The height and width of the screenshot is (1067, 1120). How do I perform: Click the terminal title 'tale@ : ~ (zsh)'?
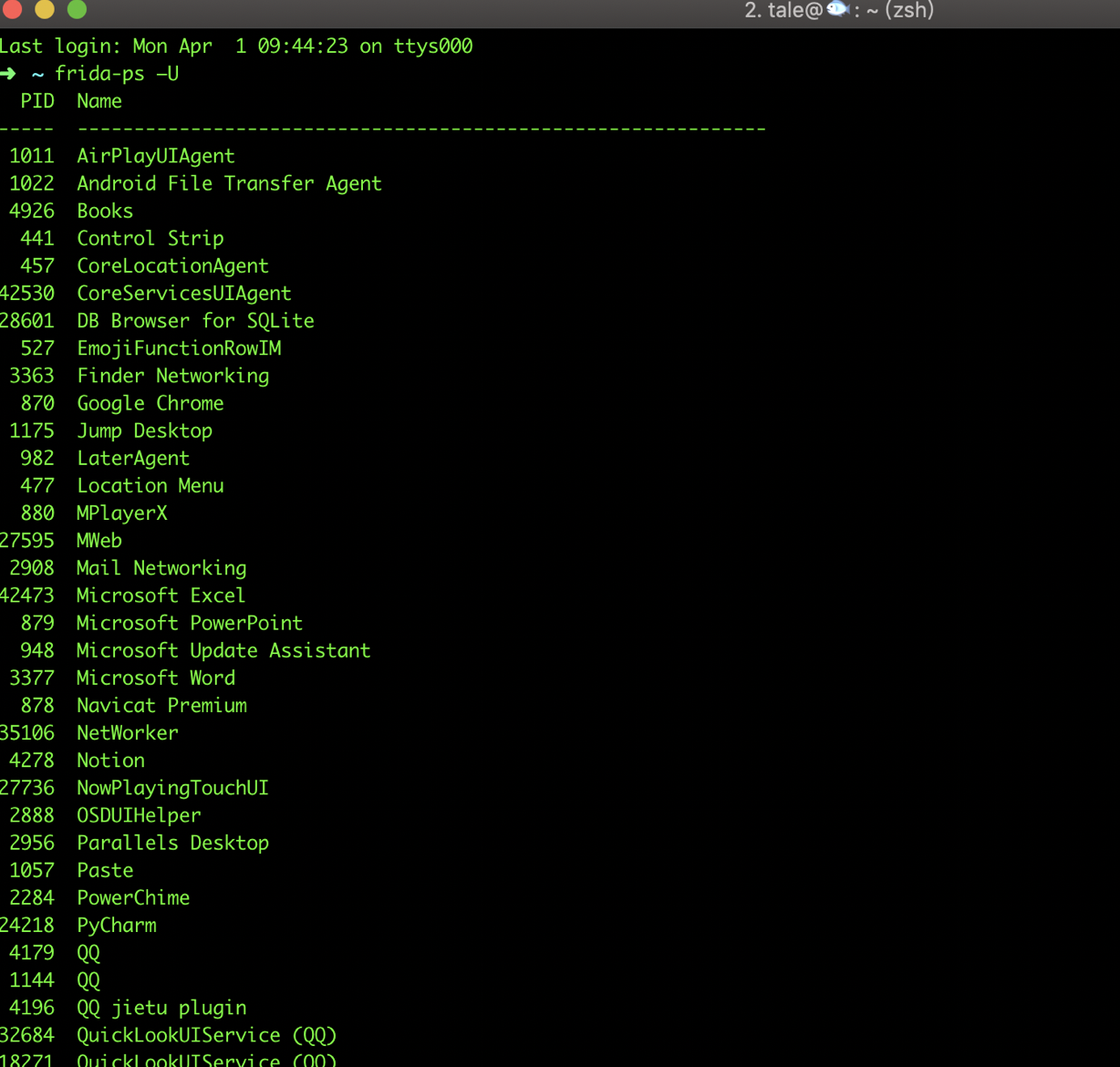[x=839, y=10]
